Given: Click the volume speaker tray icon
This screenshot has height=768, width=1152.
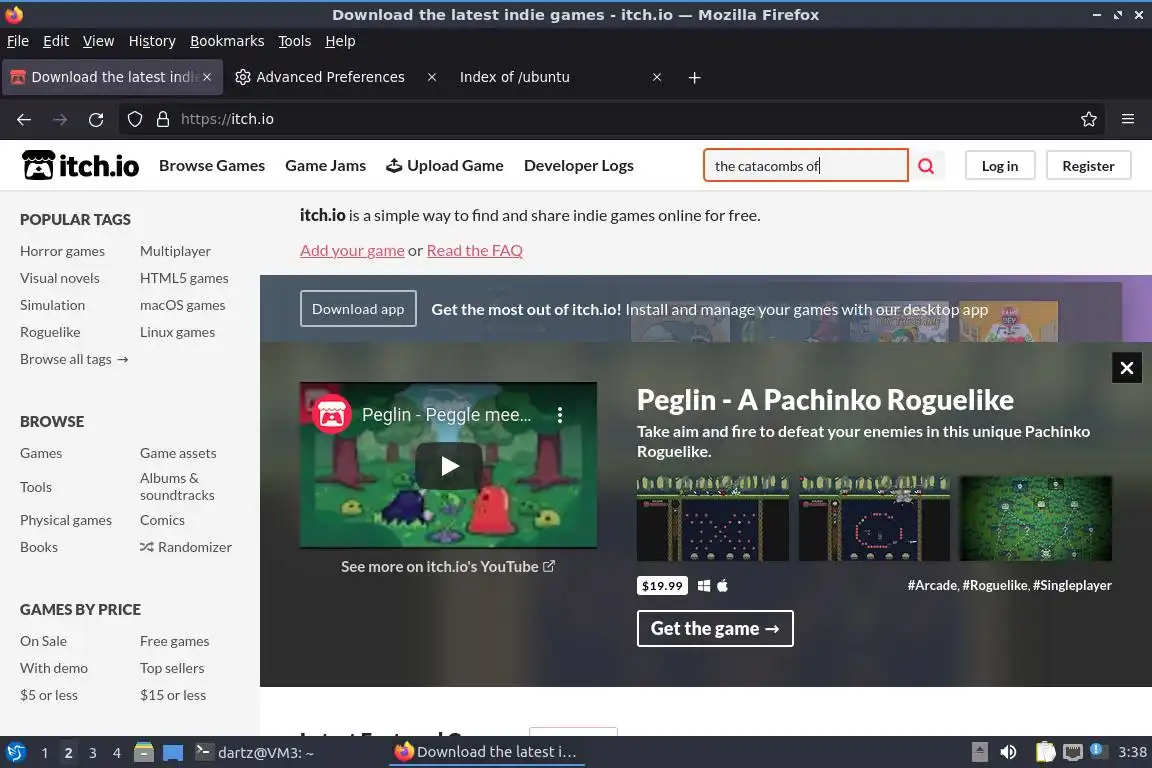Looking at the screenshot, I should pyautogui.click(x=1008, y=752).
